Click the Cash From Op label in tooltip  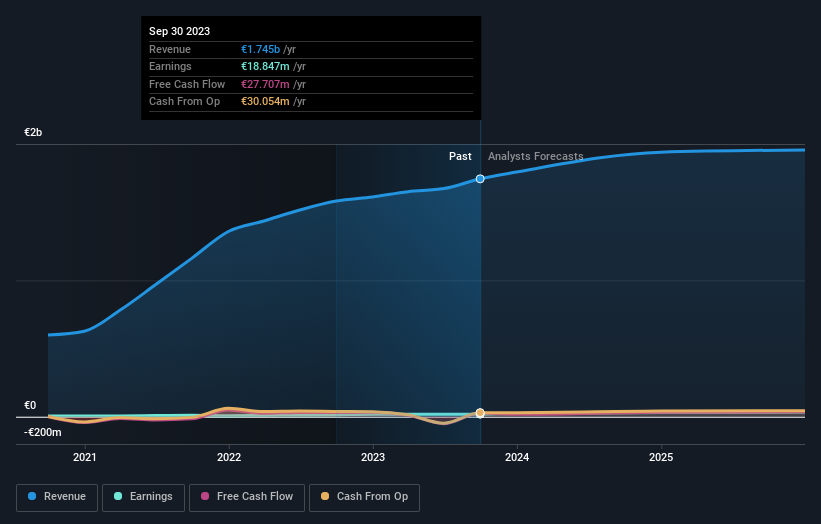184,102
